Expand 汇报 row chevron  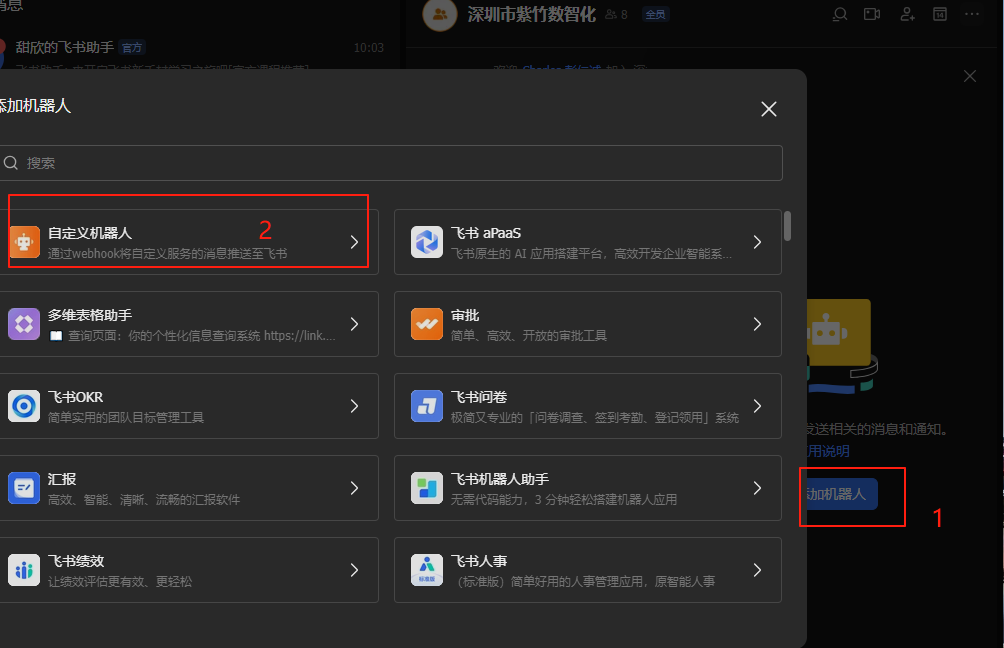click(354, 488)
